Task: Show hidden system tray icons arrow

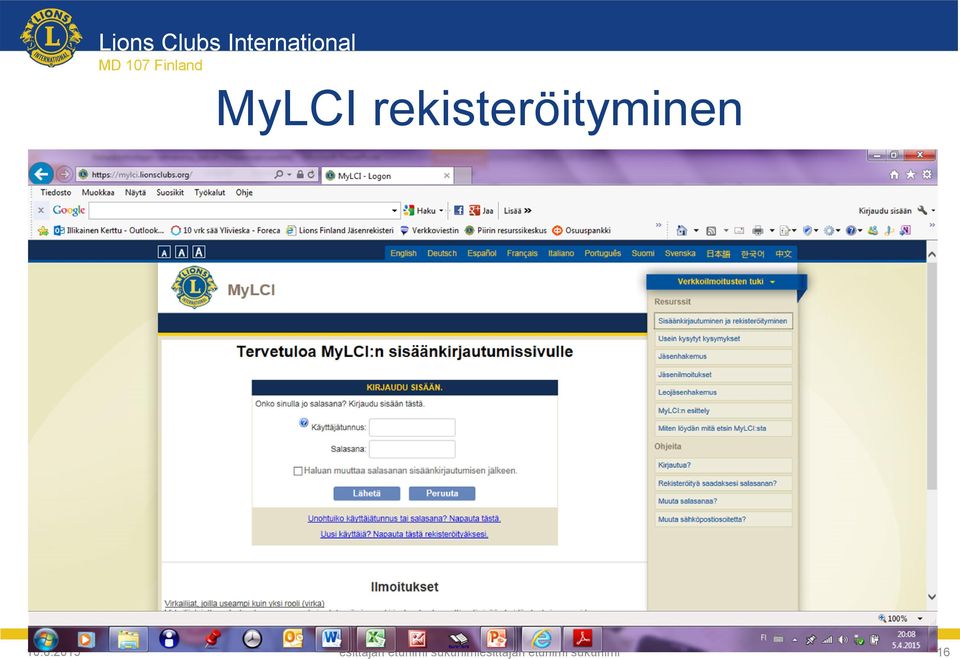Action: click(x=795, y=639)
